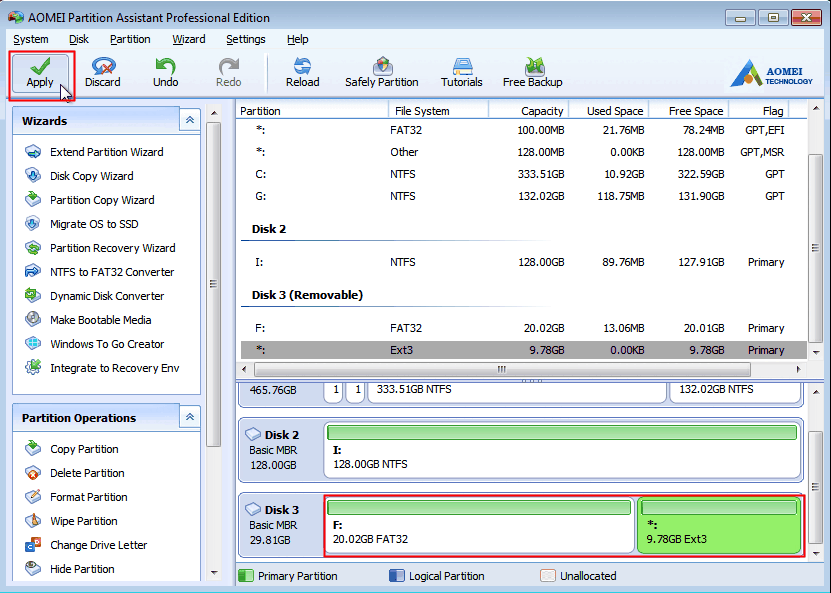Sort by Free Space column header
This screenshot has height=593, width=831.
(x=688, y=111)
